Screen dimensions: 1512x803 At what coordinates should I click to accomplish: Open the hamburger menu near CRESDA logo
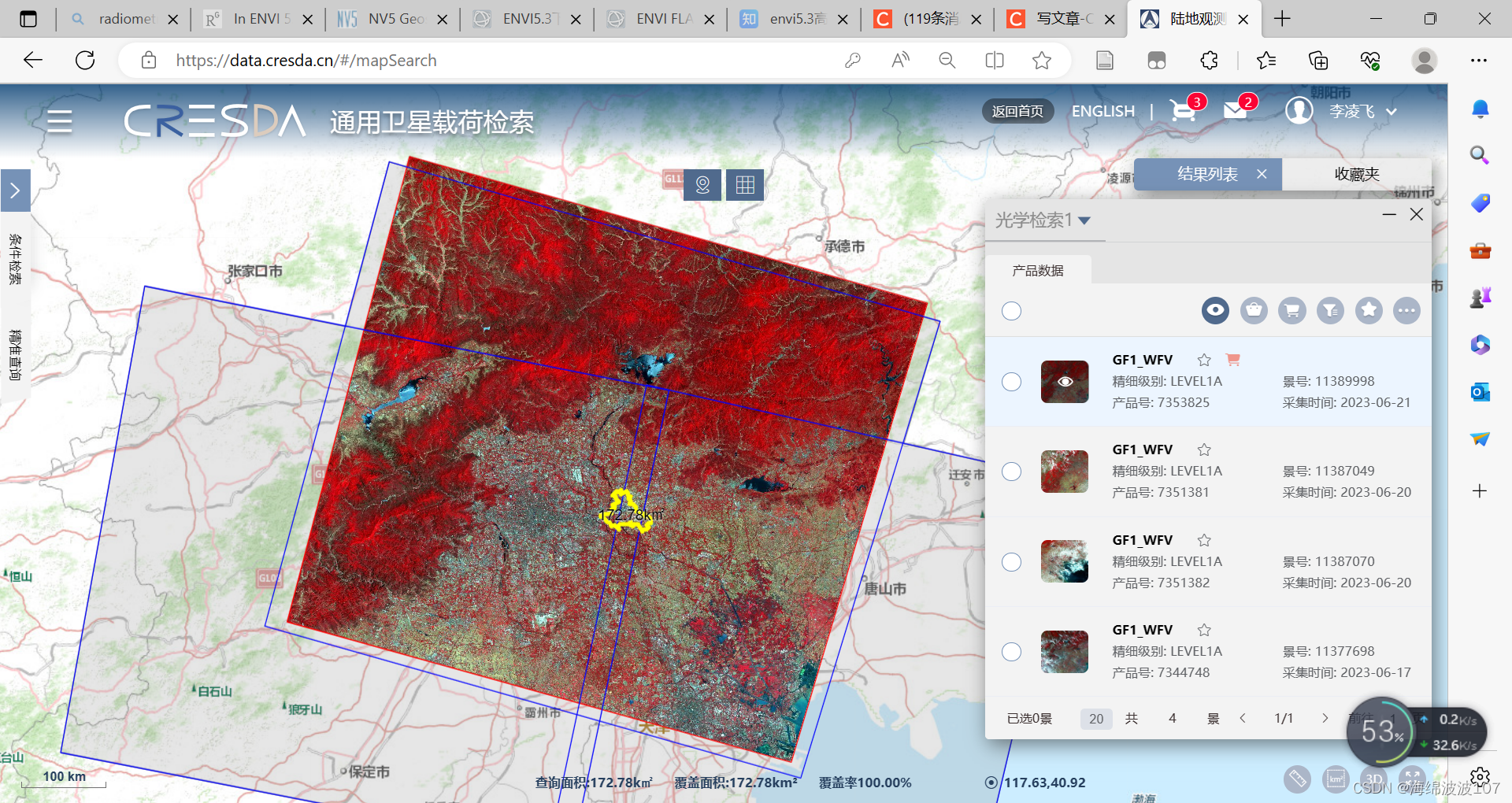(60, 121)
